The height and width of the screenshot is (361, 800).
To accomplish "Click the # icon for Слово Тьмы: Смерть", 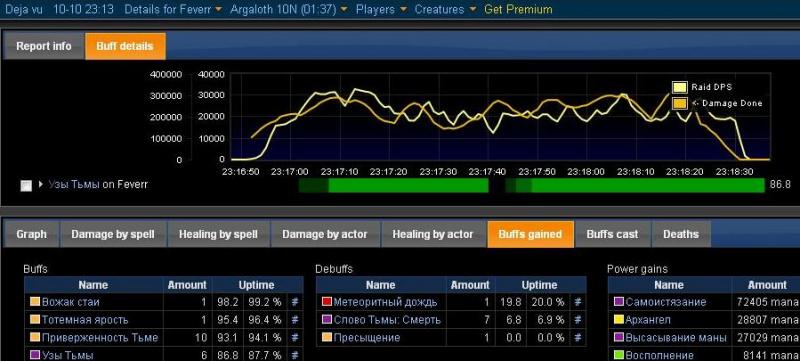I will click(x=578, y=320).
